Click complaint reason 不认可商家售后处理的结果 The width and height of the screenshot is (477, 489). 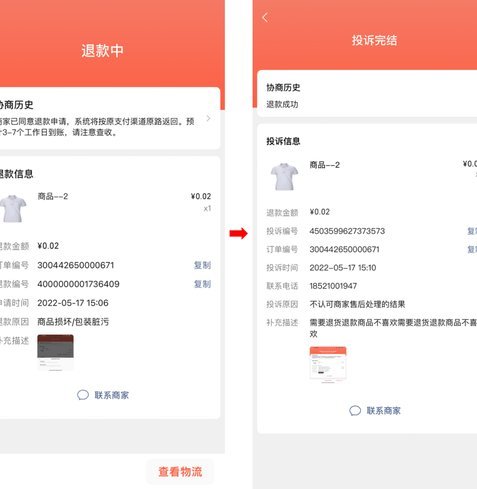pyautogui.click(x=357, y=304)
